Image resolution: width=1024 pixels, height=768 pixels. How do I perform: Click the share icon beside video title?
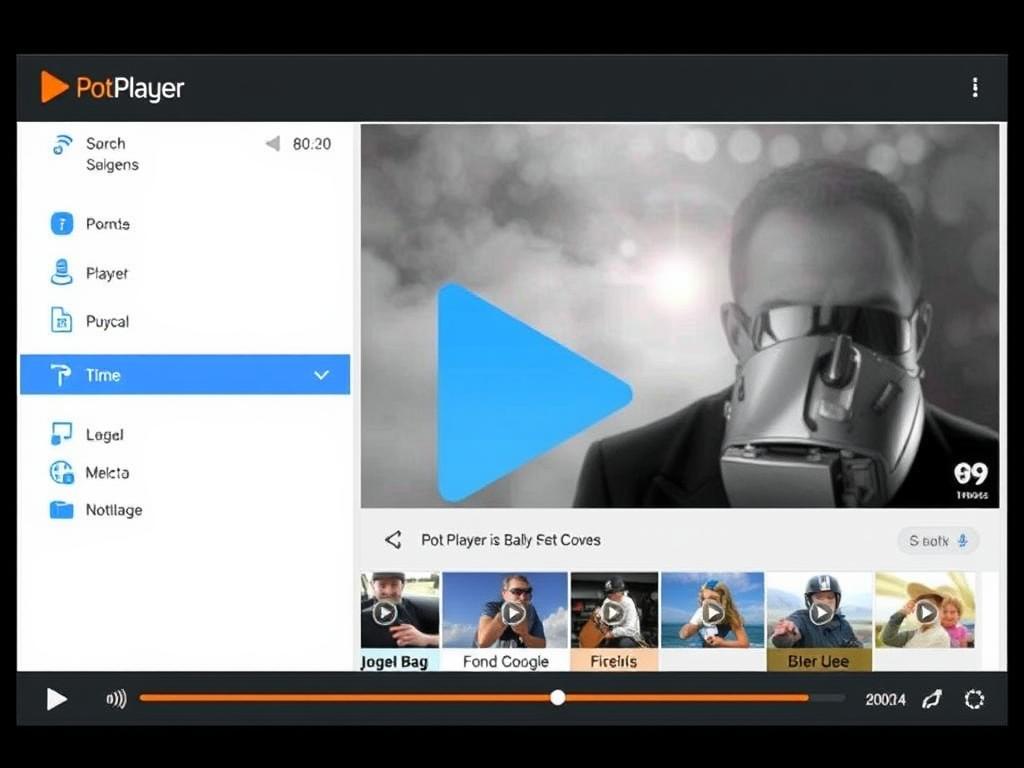click(x=393, y=540)
